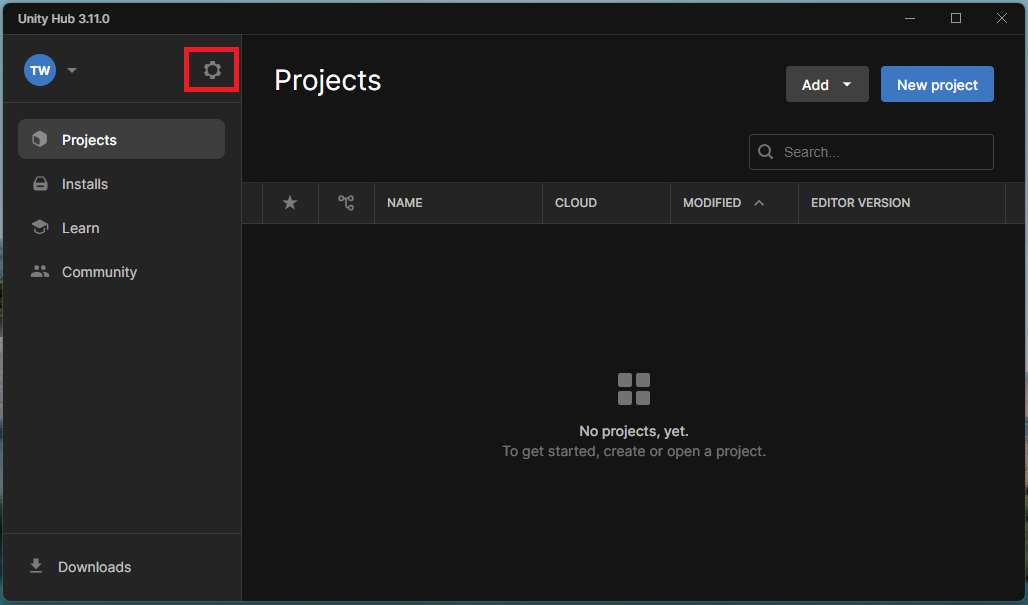
Task: Select Projects in the sidebar
Action: (121, 139)
